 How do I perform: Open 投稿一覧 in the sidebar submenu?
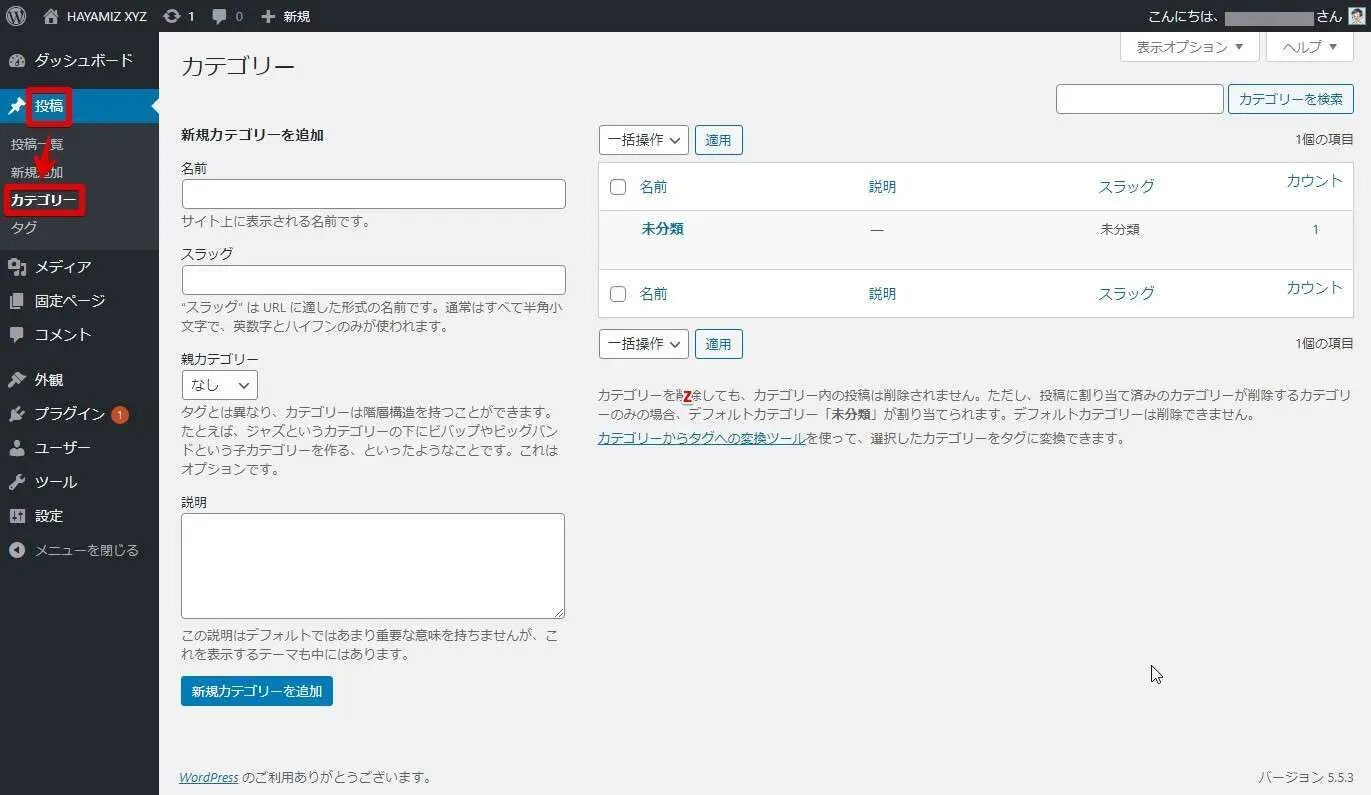37,144
